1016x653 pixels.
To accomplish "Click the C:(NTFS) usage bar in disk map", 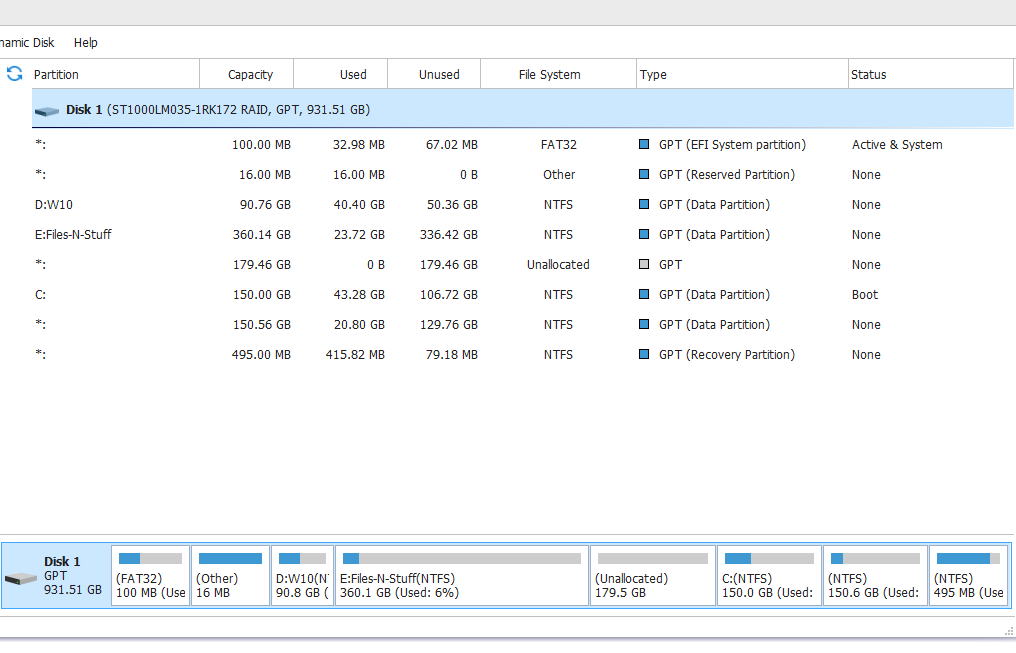I will [769, 558].
